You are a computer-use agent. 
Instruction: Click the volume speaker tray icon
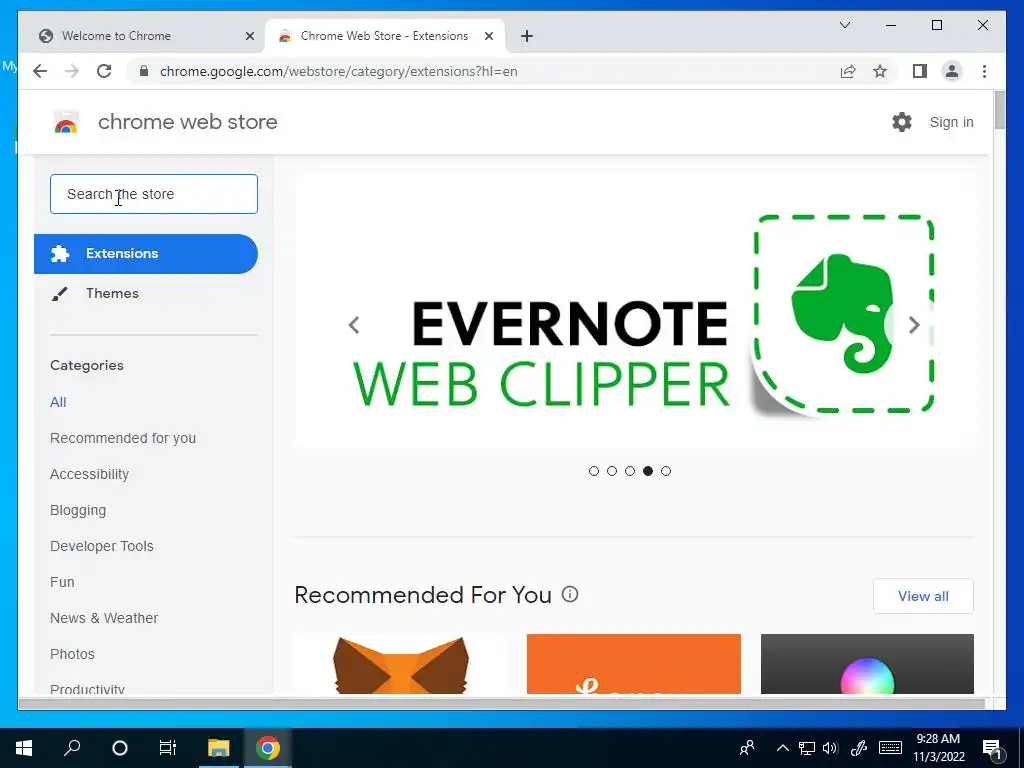830,748
